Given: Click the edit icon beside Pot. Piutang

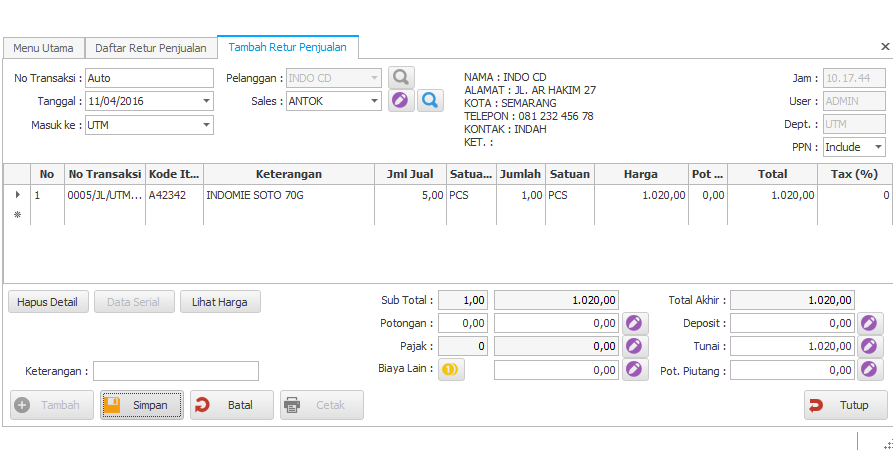Looking at the screenshot, I should click(871, 369).
